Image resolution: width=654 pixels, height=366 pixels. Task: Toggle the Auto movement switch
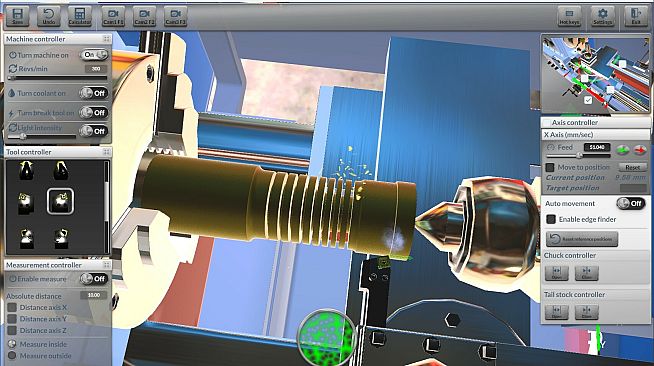click(630, 203)
